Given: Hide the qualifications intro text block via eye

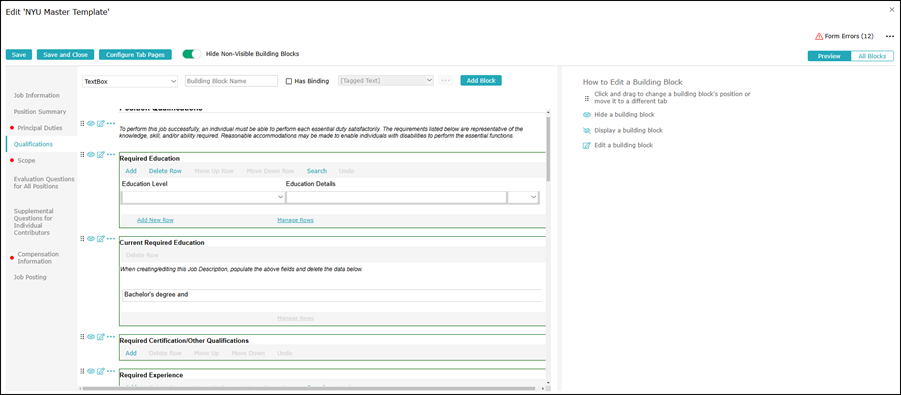Looking at the screenshot, I should click(91, 123).
